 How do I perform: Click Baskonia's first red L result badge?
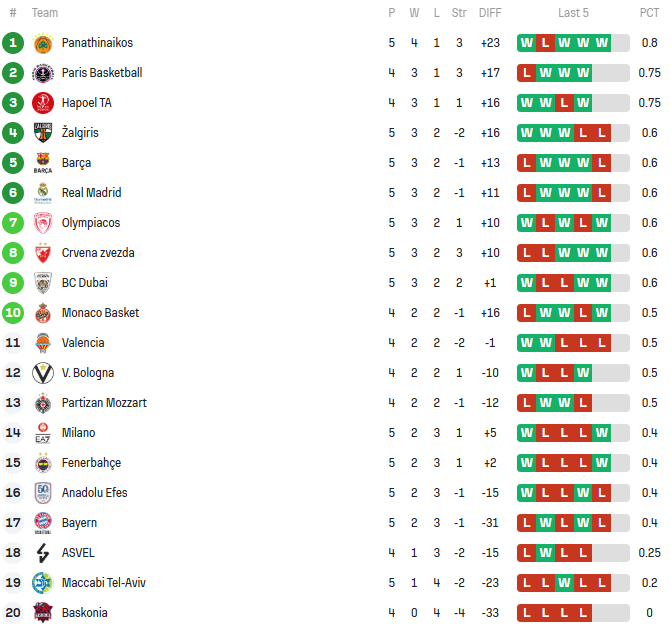[x=527, y=613]
